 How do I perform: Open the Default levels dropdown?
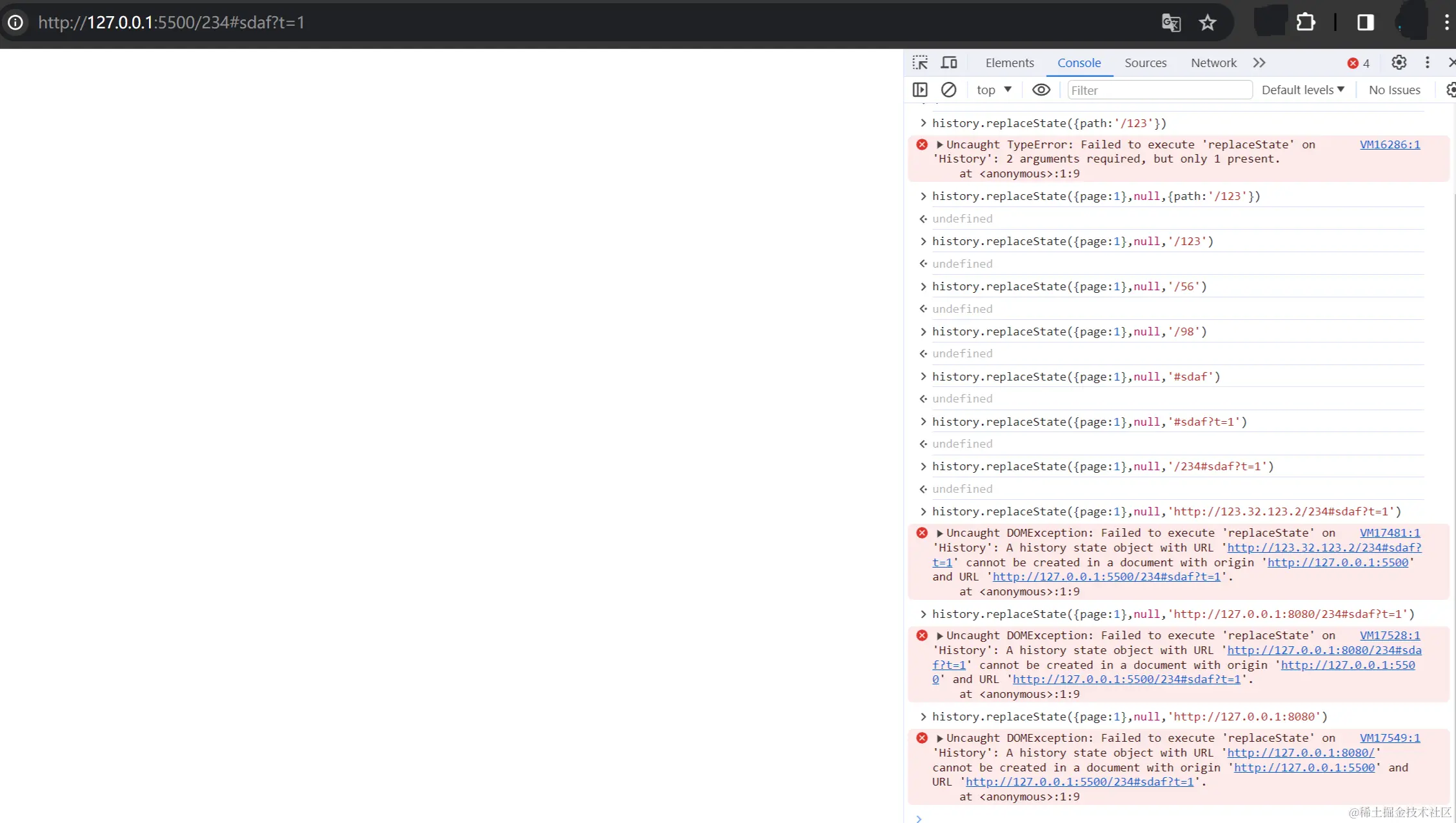click(x=1302, y=90)
